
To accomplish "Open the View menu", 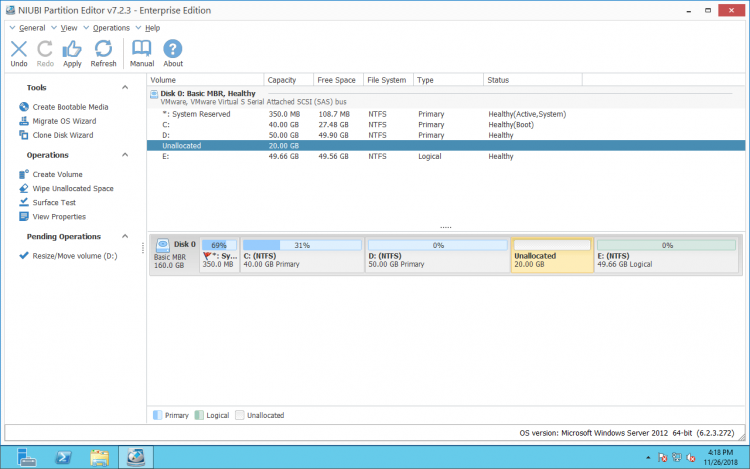I will pos(68,28).
